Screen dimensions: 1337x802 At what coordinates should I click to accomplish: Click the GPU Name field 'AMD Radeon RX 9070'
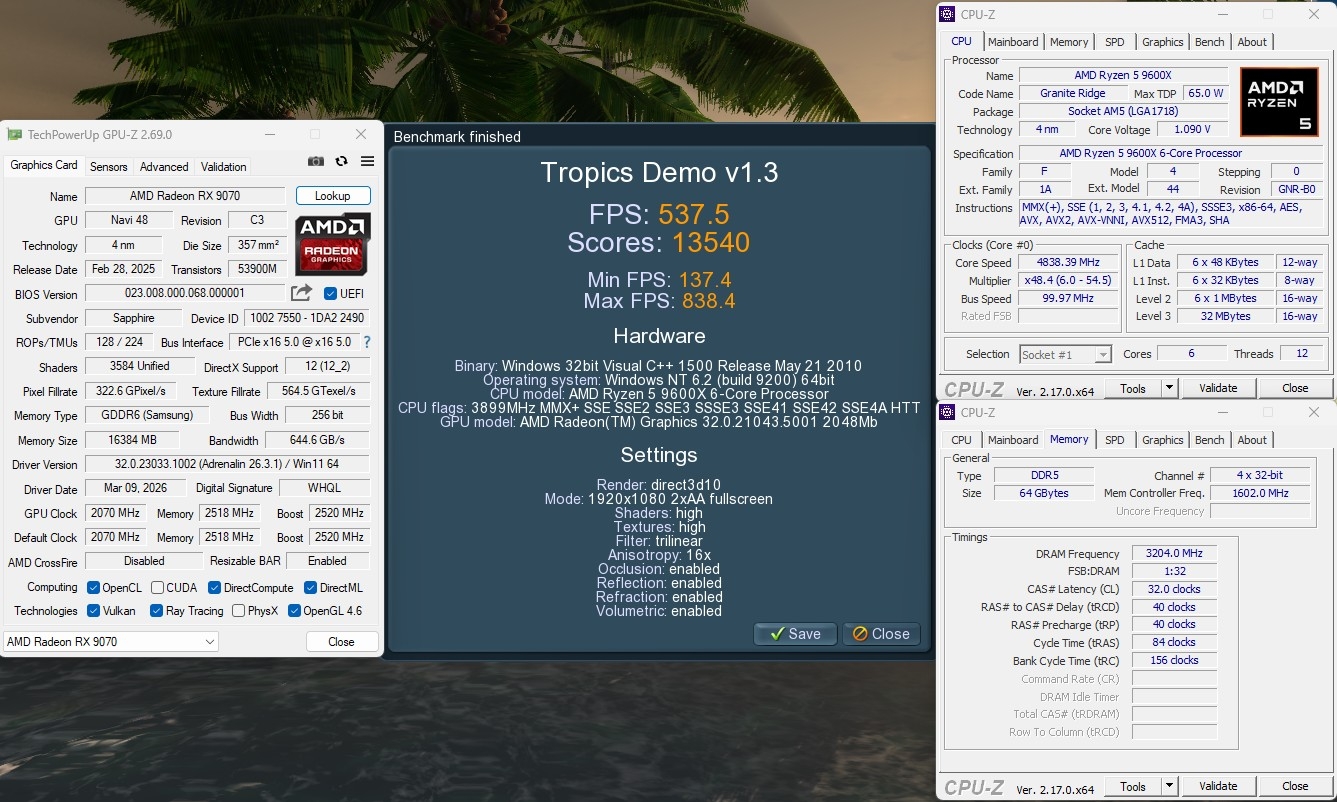click(x=185, y=196)
